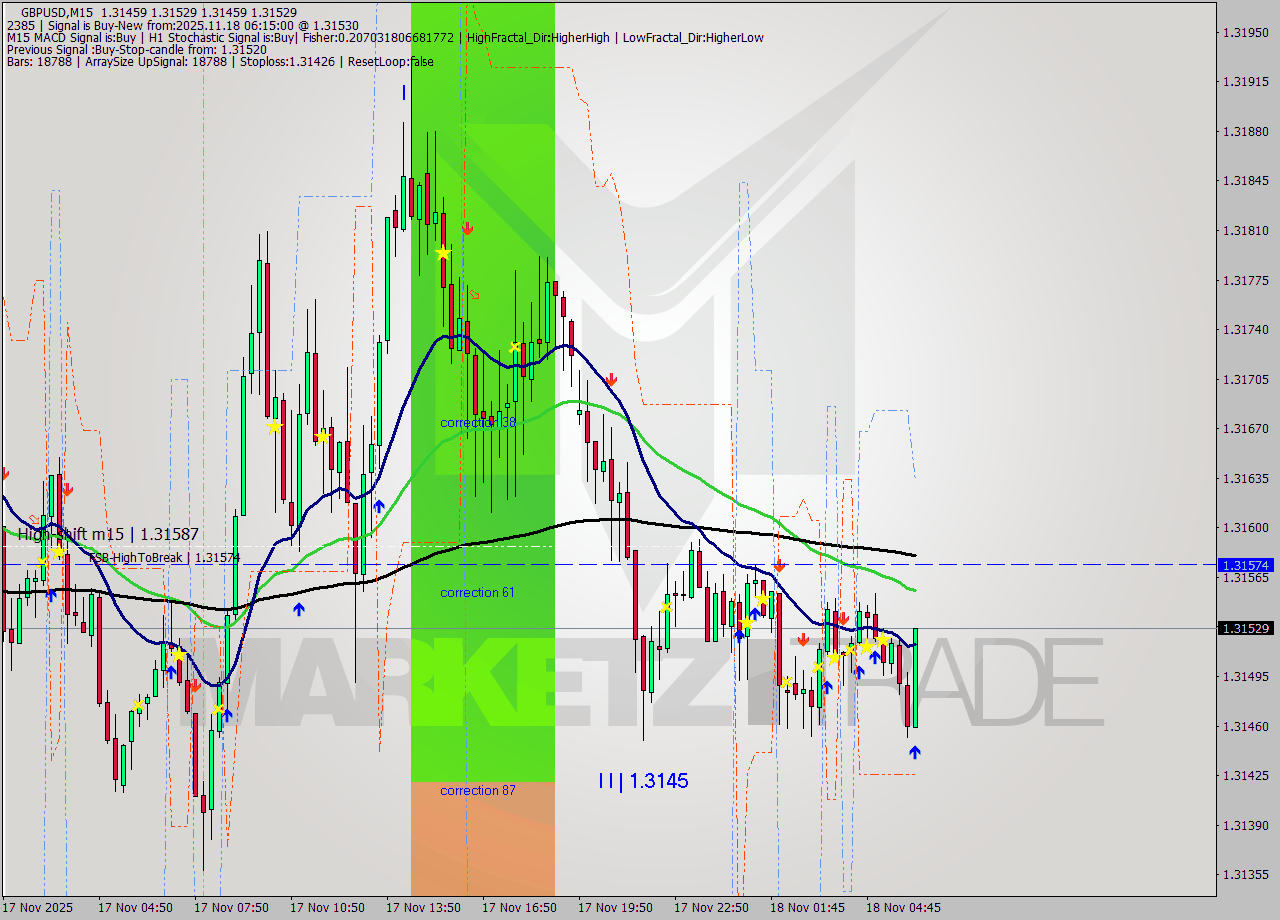Click the correction 87 label in the orange zone
This screenshot has height=920, width=1280.
[477, 791]
